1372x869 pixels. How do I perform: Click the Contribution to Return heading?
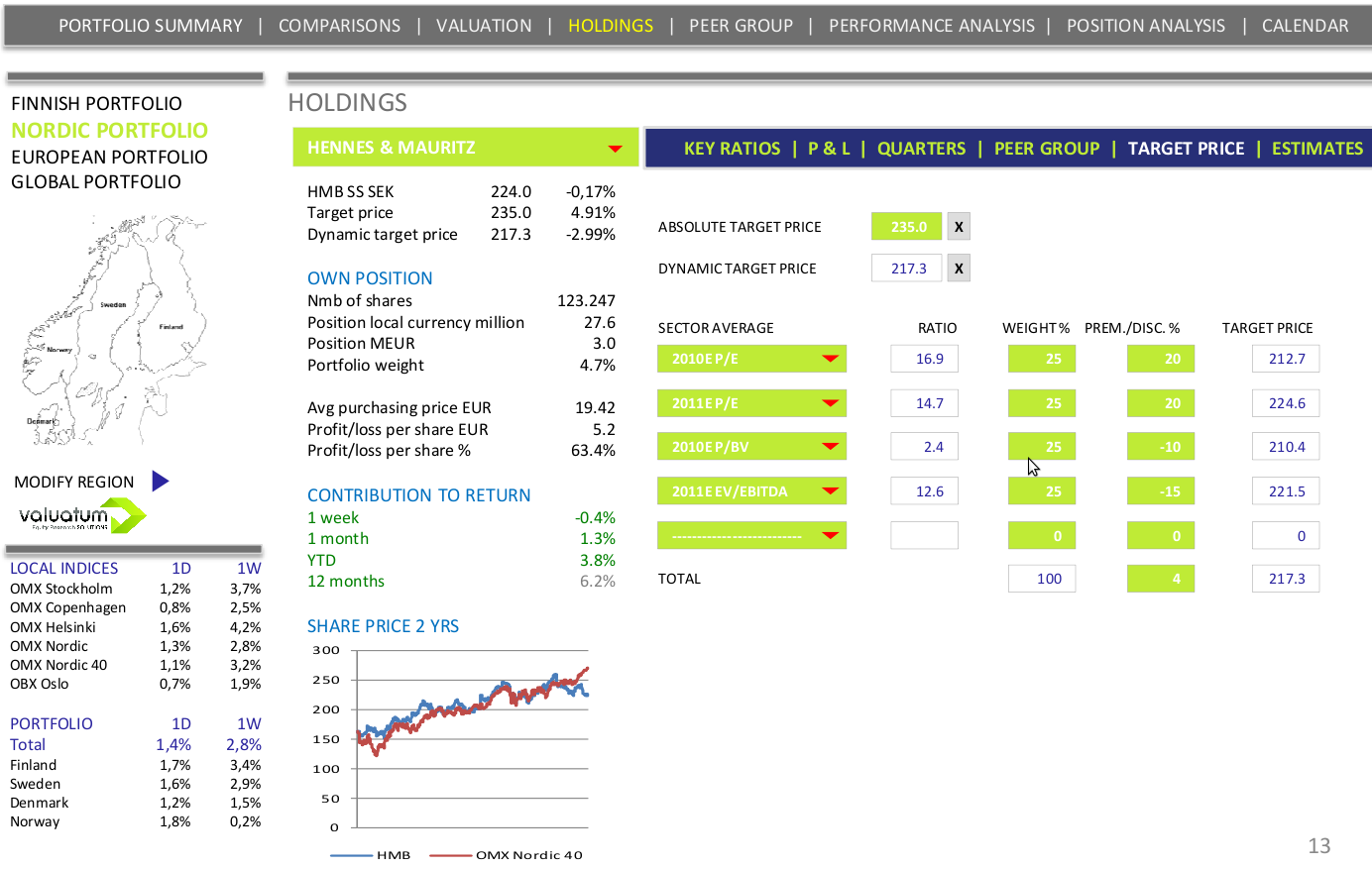click(x=419, y=495)
